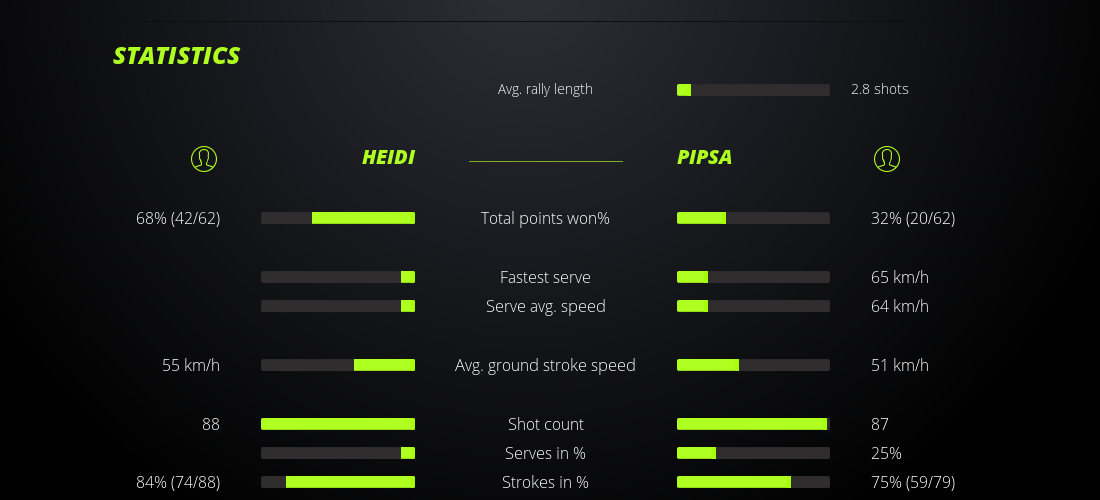Click Heidi's Total points won bar

pos(338,218)
